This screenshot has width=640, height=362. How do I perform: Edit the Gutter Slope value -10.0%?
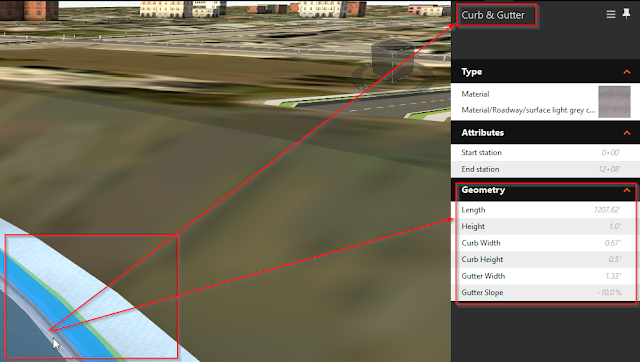pos(609,293)
